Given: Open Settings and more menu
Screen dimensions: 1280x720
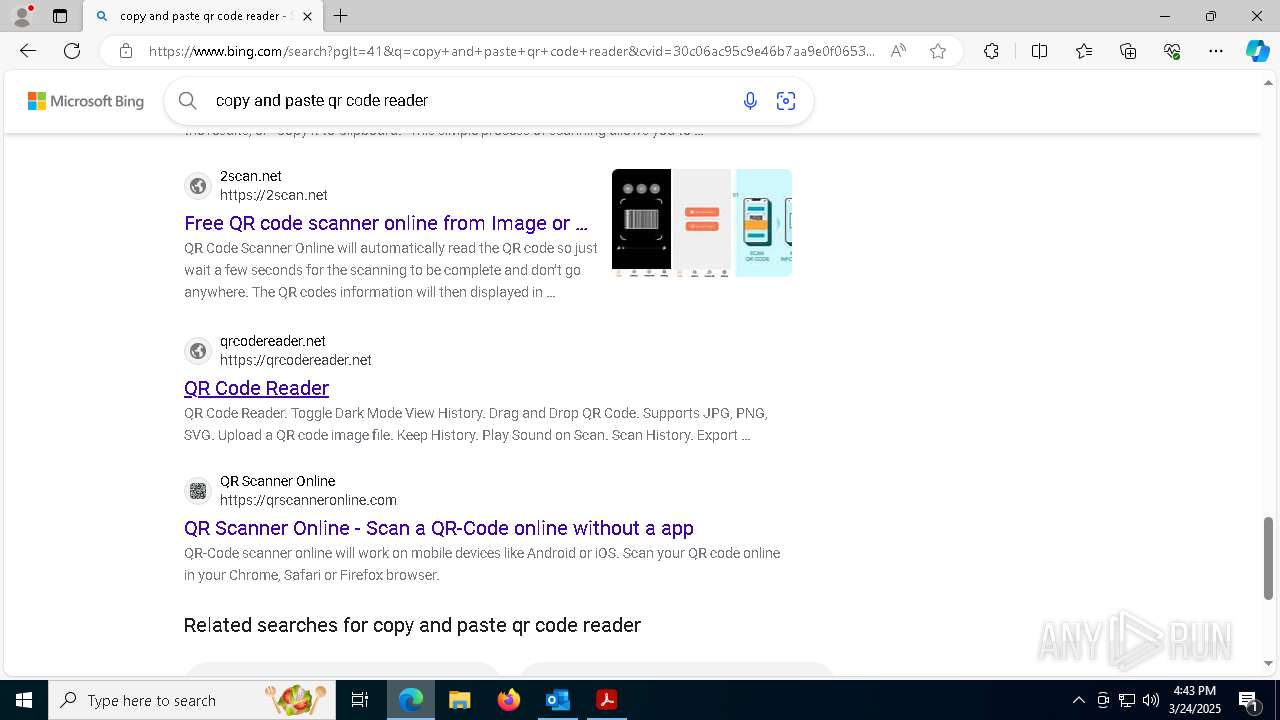Looking at the screenshot, I should coord(1216,51).
